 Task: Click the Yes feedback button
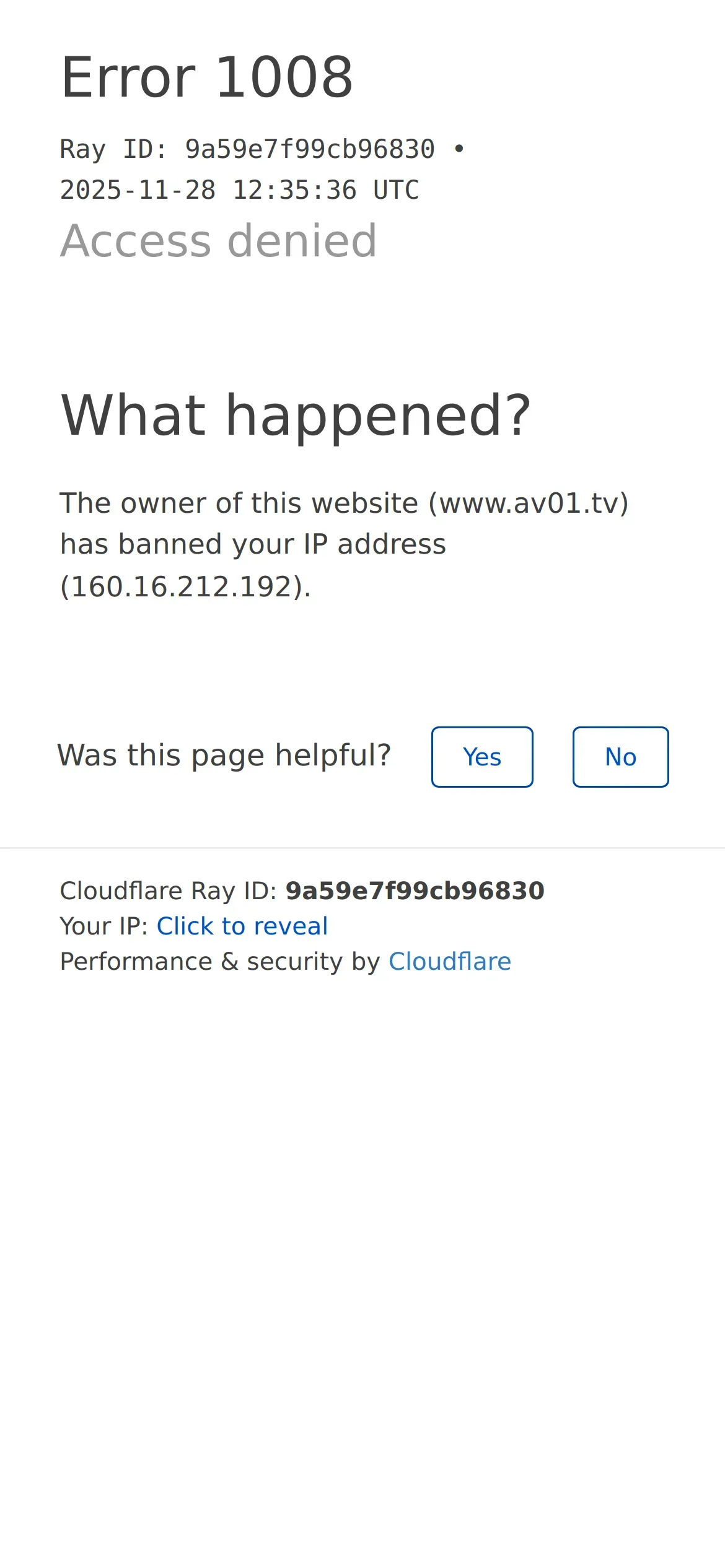click(x=482, y=757)
